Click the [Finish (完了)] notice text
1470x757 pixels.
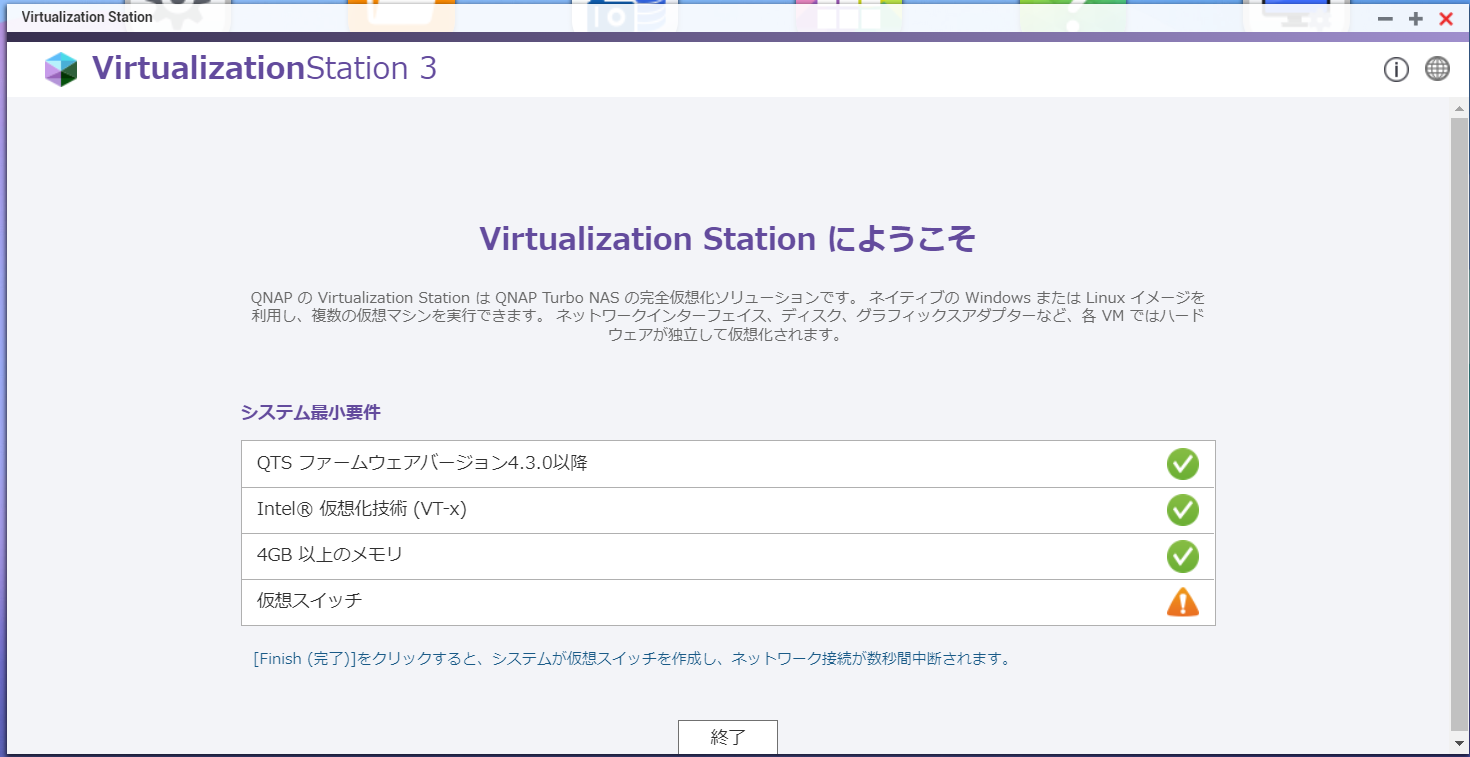tap(632, 659)
